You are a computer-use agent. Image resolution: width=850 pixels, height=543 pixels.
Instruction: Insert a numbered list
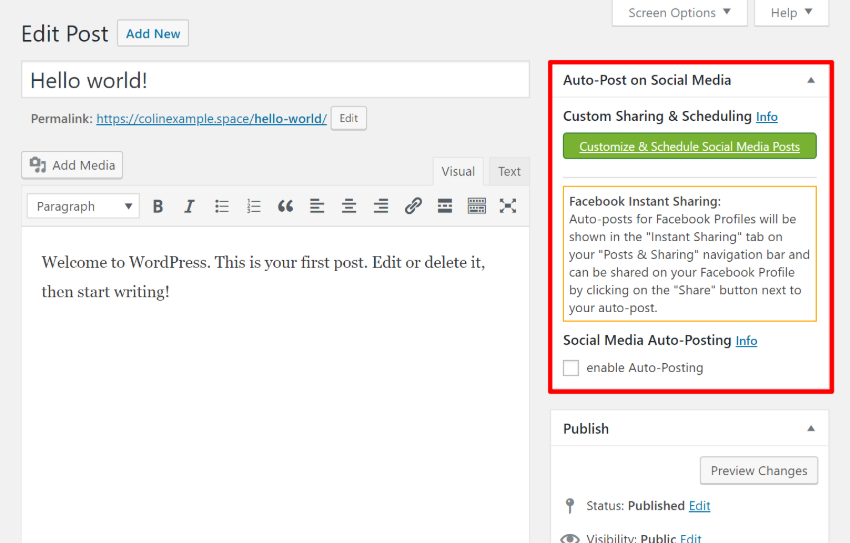[253, 206]
